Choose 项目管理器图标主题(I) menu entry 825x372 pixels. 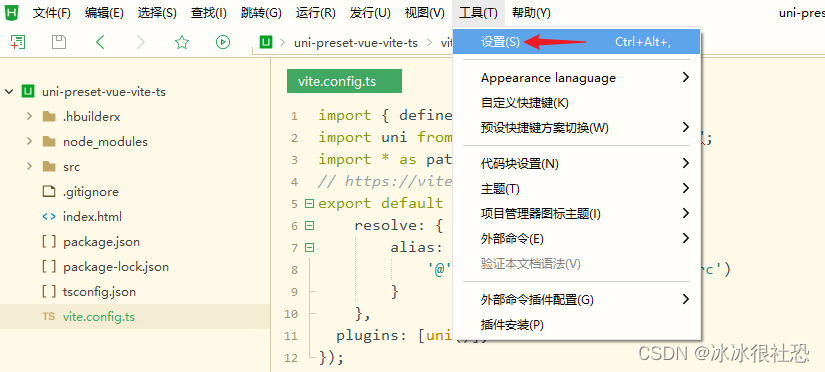pos(577,214)
